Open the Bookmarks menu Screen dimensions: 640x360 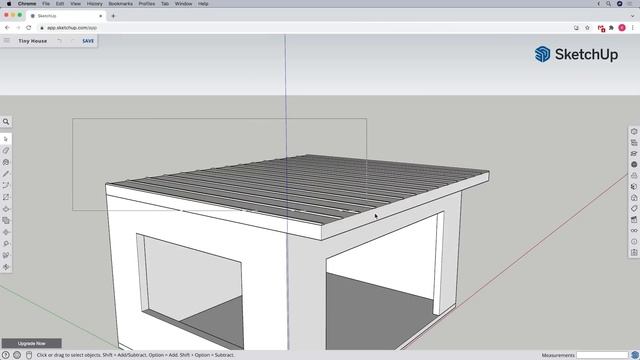click(x=120, y=4)
